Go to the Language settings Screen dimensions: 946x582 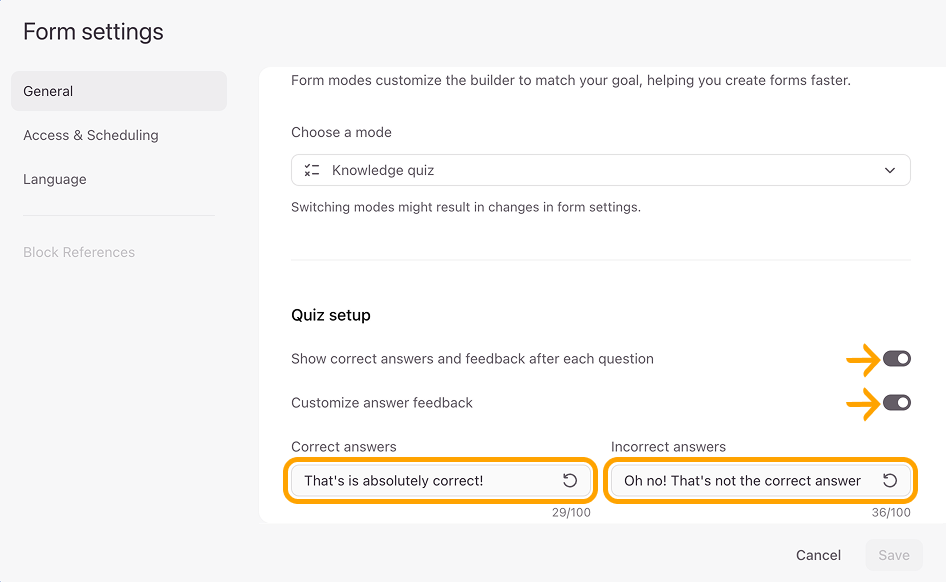(55, 179)
